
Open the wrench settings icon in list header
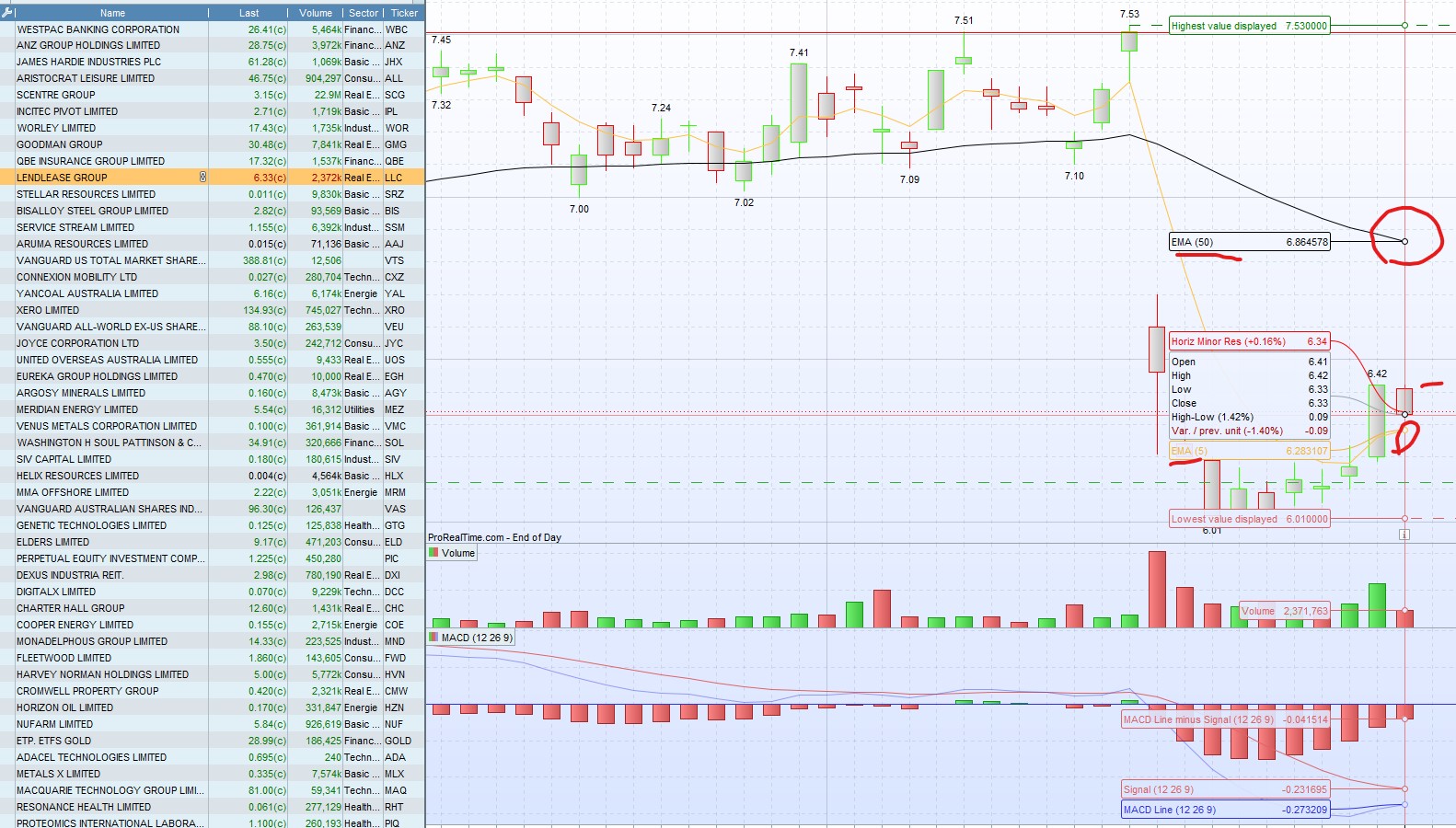[x=7, y=13]
